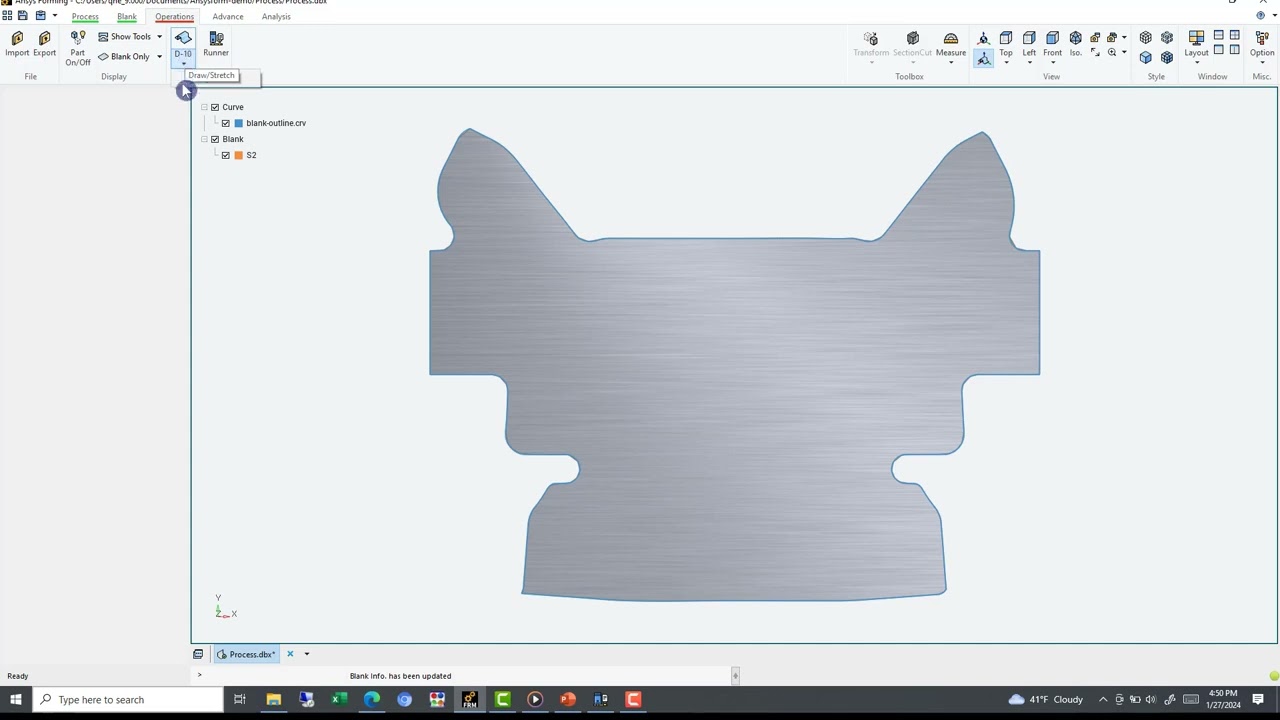Open the D-10 Draw/Stretch operation
The height and width of the screenshot is (720, 1280).
tap(183, 38)
